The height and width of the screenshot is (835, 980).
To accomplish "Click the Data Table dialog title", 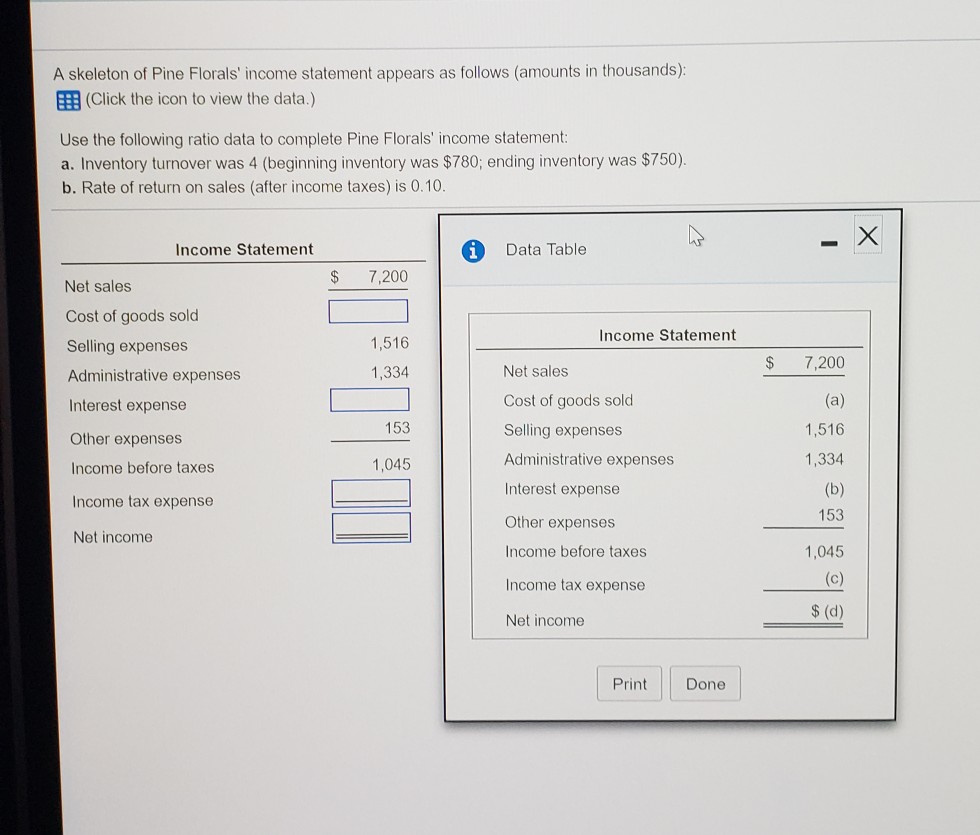I will pos(546,249).
